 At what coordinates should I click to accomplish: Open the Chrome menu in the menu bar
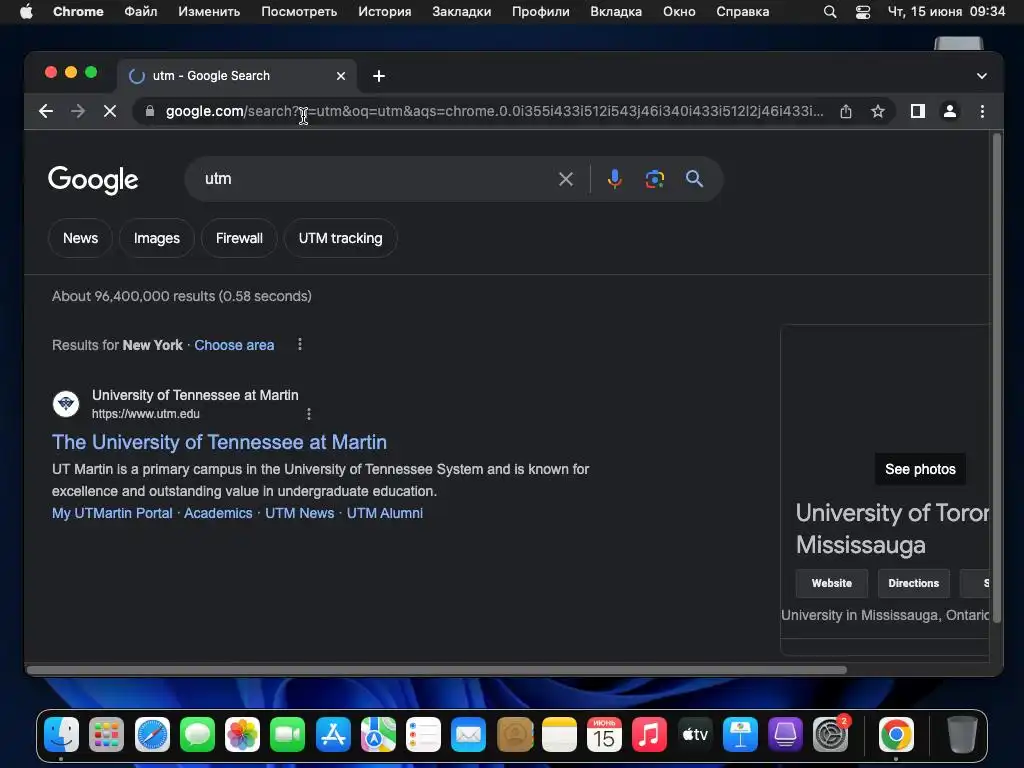pyautogui.click(x=78, y=11)
